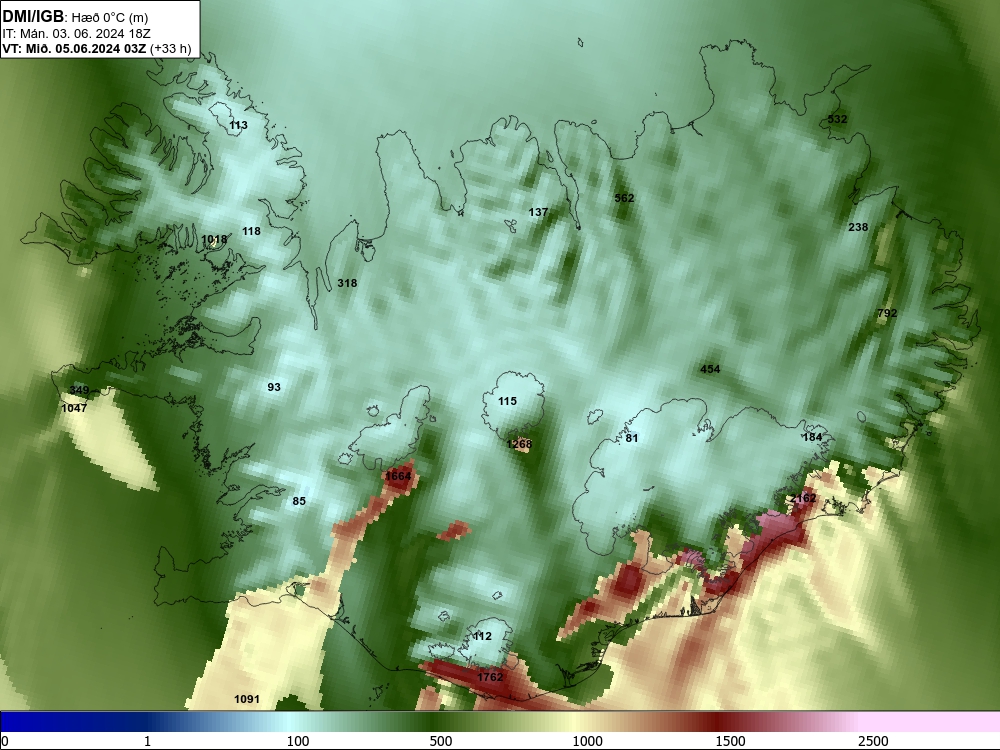The image size is (1000, 750).
Task: Click the valid time line "VT: Mið. 05.06.2024 03Z"
Action: point(74,48)
